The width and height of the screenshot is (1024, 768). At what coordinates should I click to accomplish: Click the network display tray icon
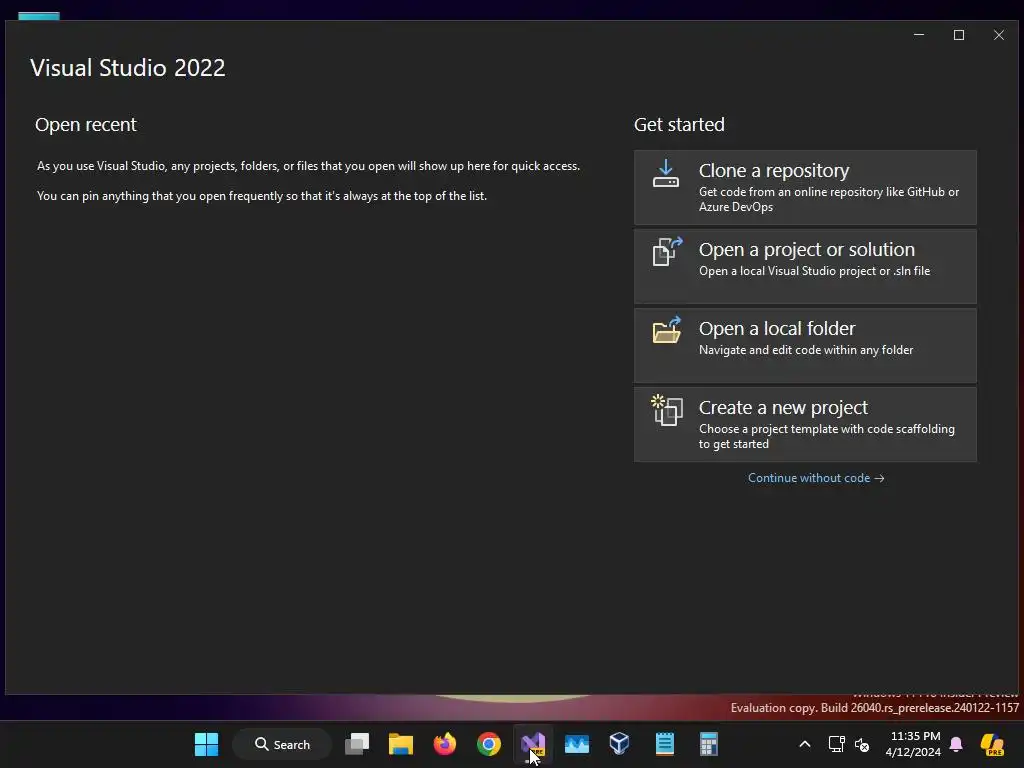click(x=836, y=744)
